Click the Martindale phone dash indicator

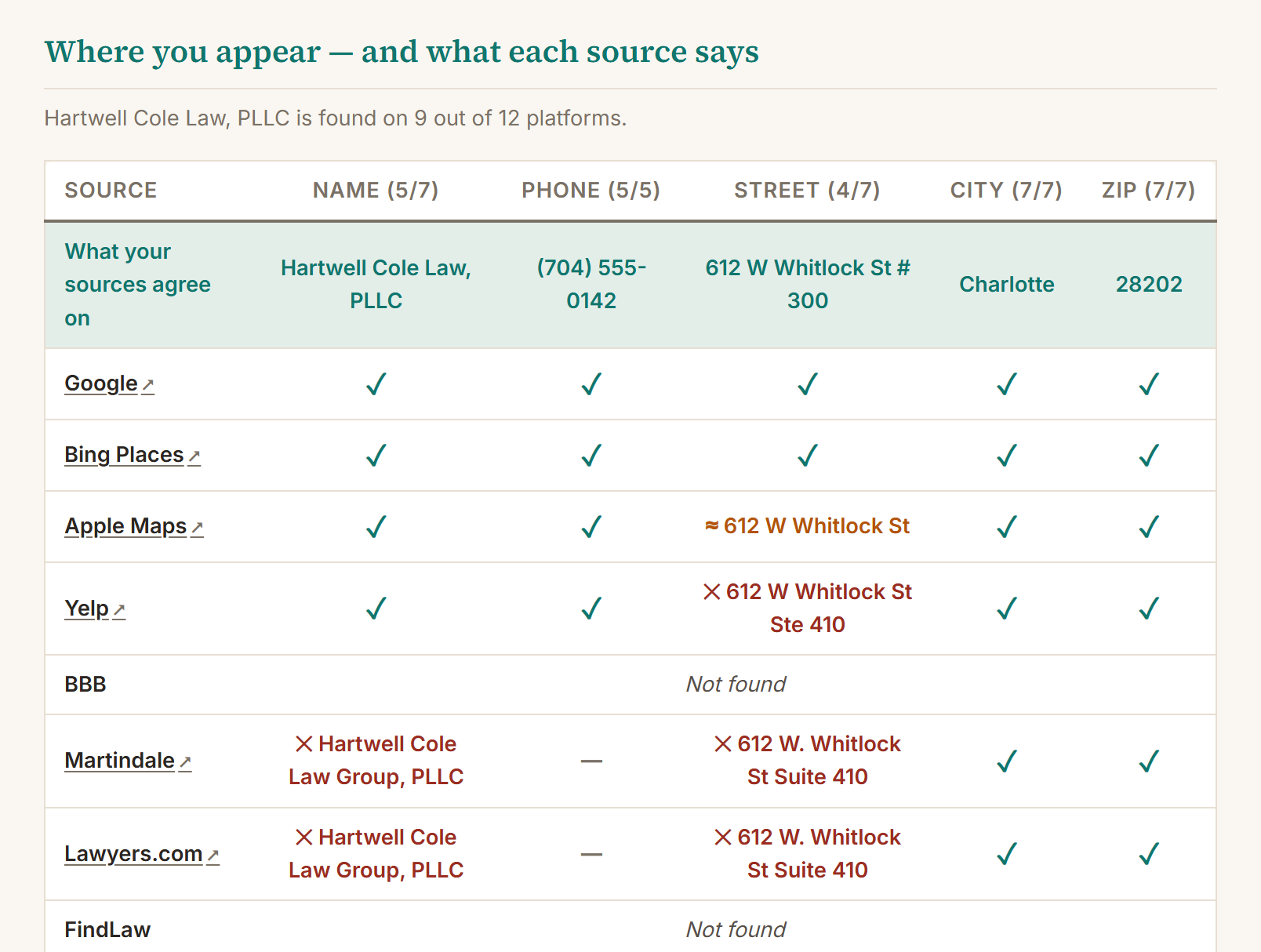[591, 761]
